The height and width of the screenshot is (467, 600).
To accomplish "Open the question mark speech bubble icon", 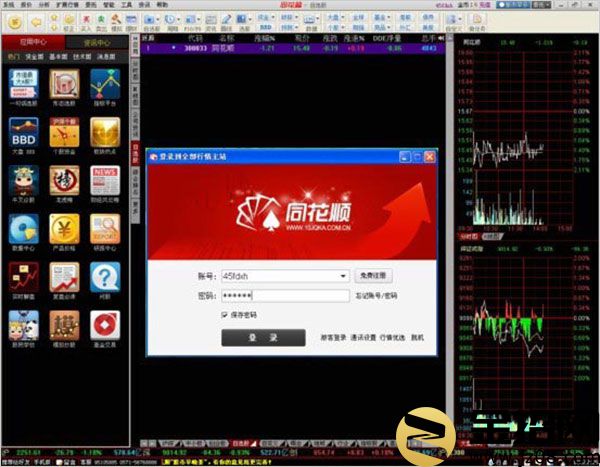I will tap(105, 277).
